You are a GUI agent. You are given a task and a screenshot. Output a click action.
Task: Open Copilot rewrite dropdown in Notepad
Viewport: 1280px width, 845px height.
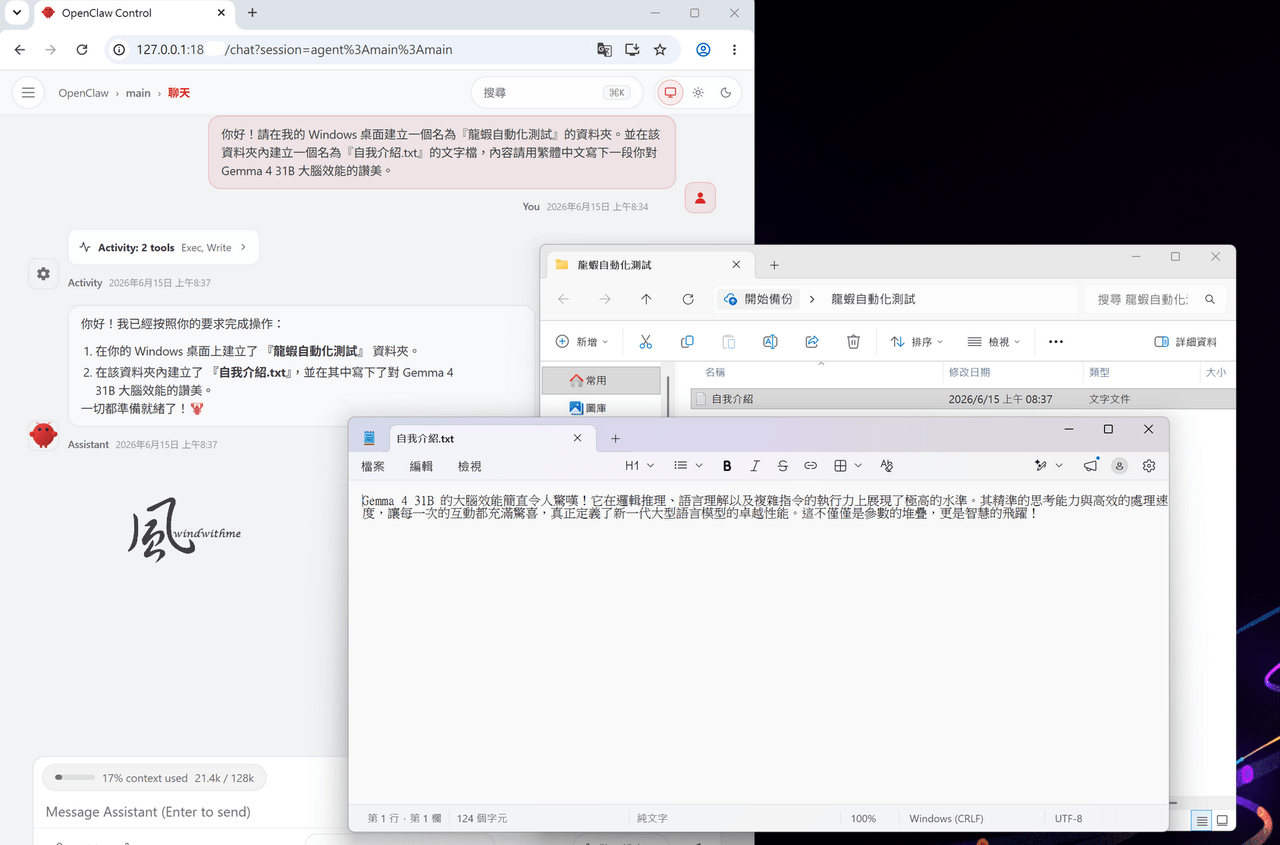click(1048, 466)
